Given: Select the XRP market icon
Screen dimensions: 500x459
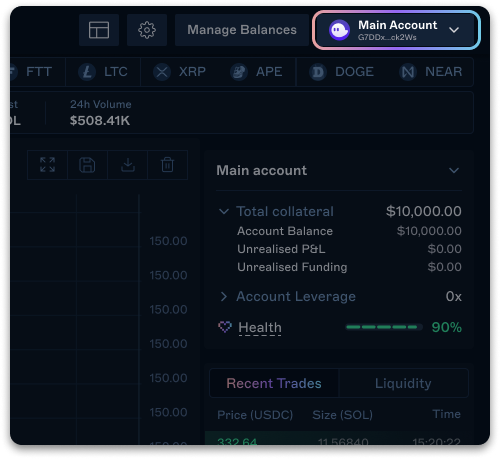Looking at the screenshot, I should click(162, 72).
